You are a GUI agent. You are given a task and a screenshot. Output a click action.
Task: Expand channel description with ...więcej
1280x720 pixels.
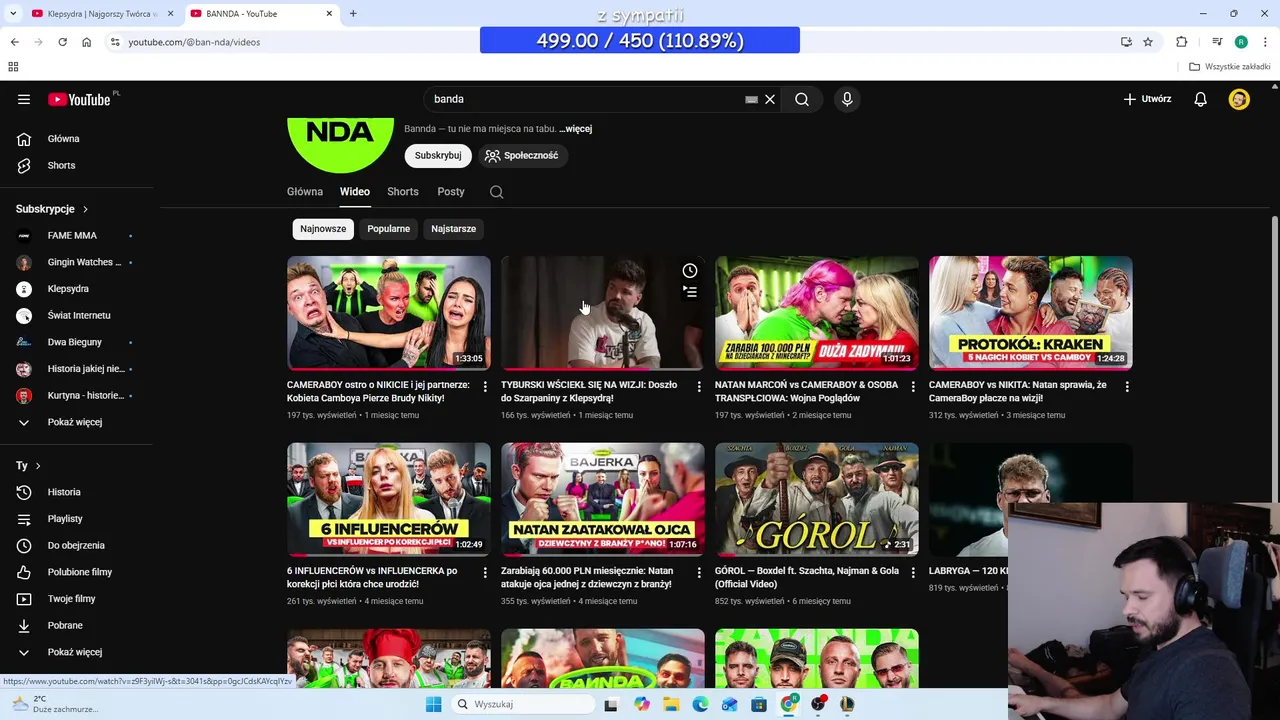(x=575, y=129)
